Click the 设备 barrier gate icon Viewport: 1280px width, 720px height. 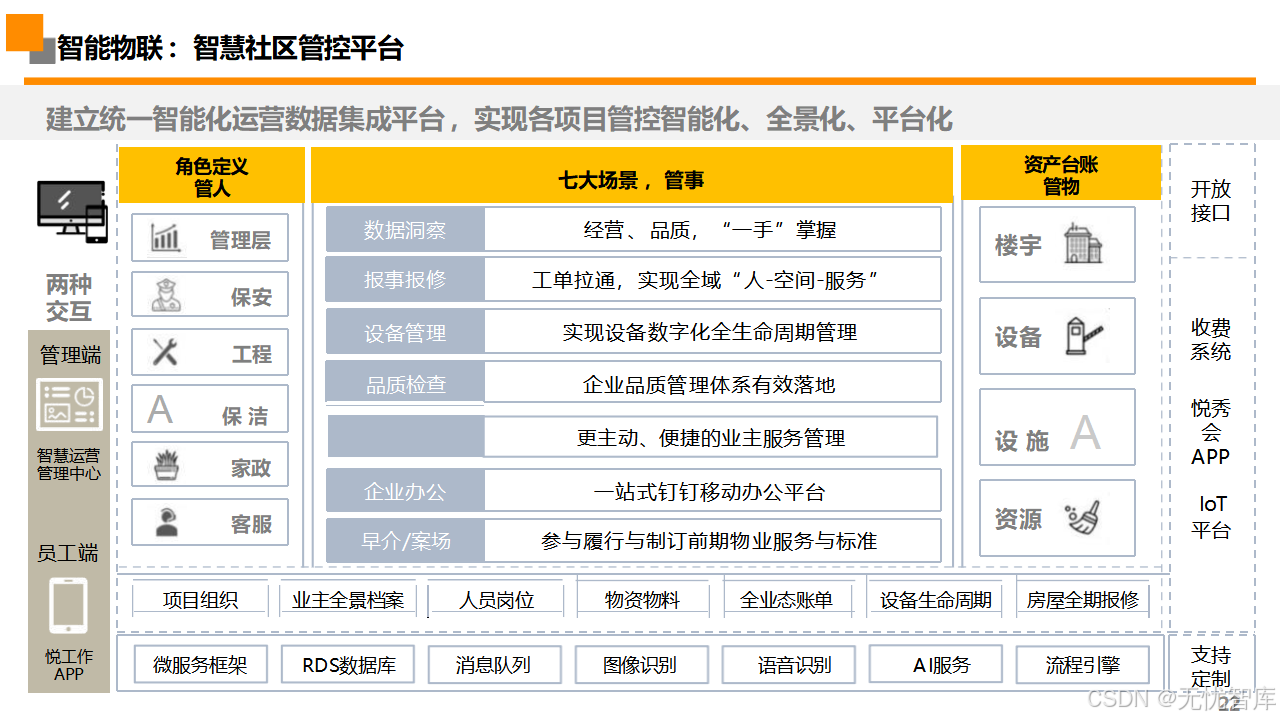point(1083,335)
